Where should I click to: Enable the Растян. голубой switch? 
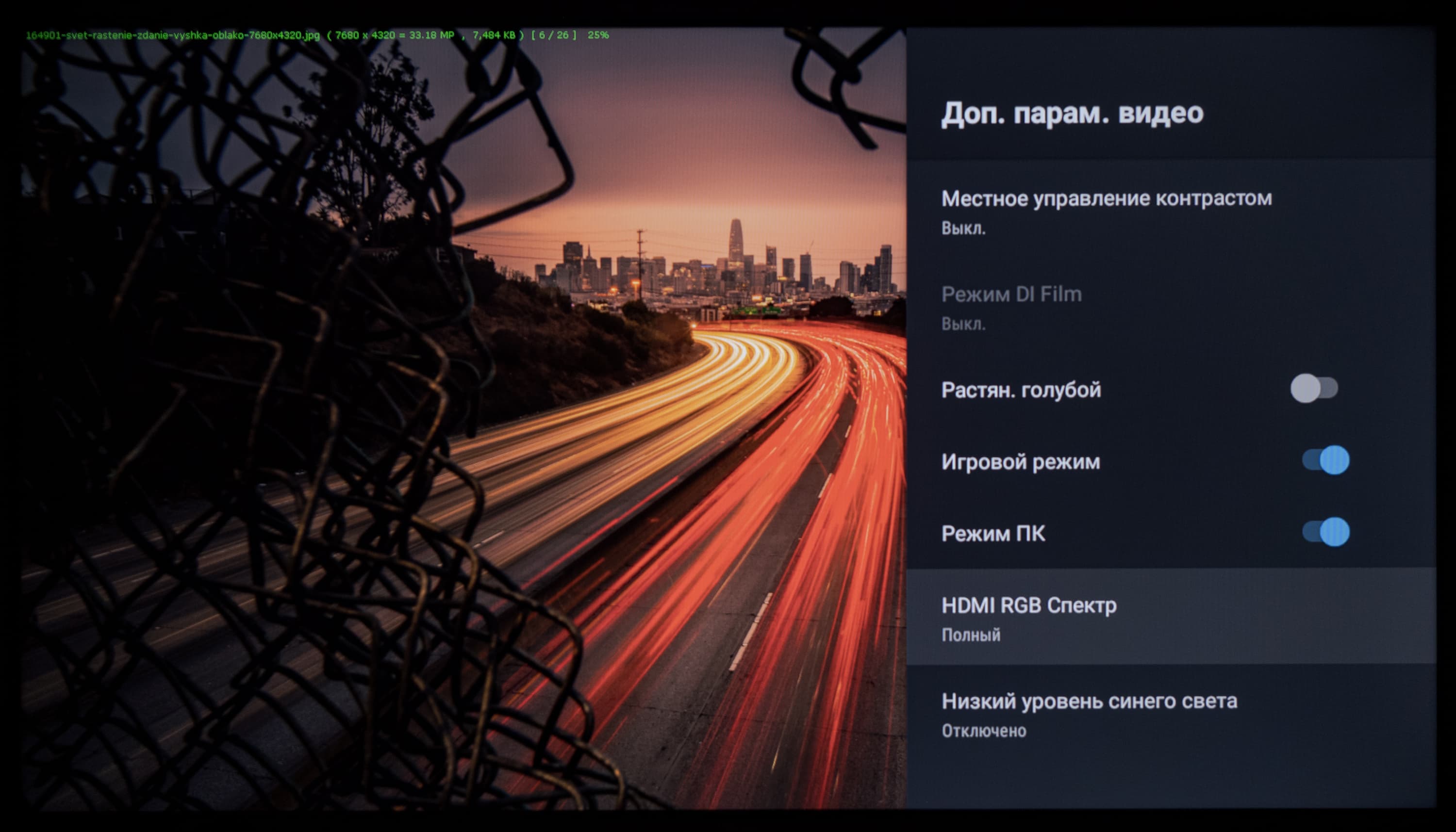[1314, 389]
